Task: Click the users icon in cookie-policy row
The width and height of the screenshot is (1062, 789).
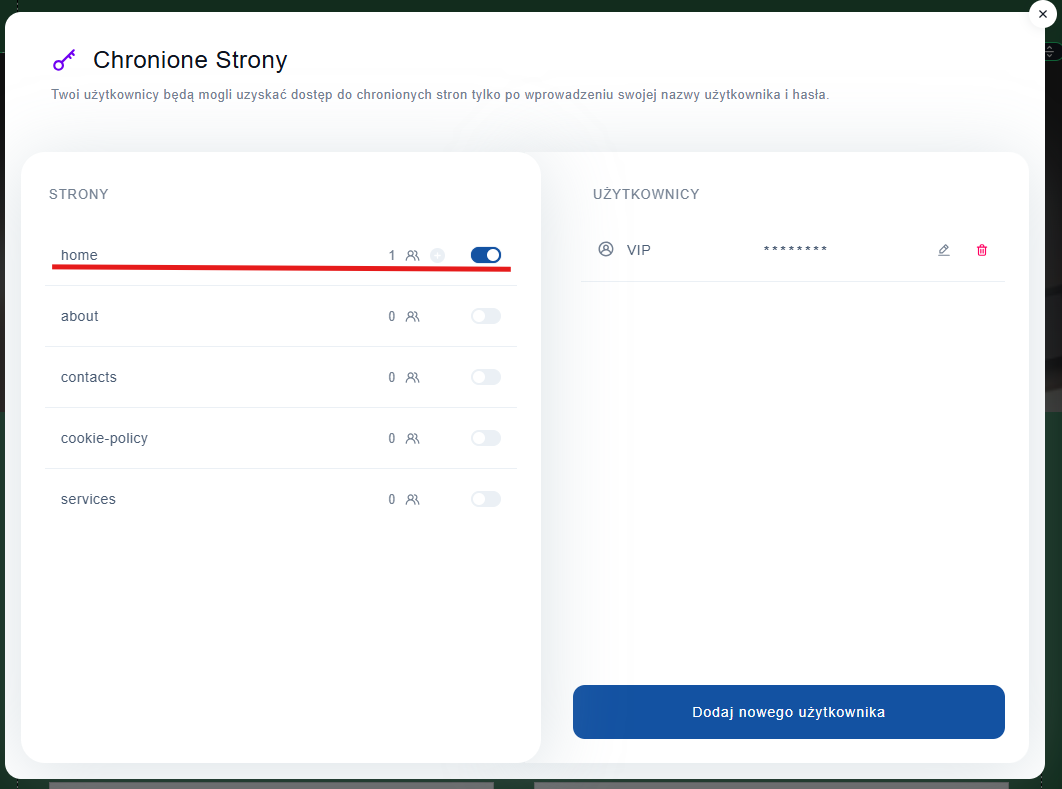Action: (412, 438)
